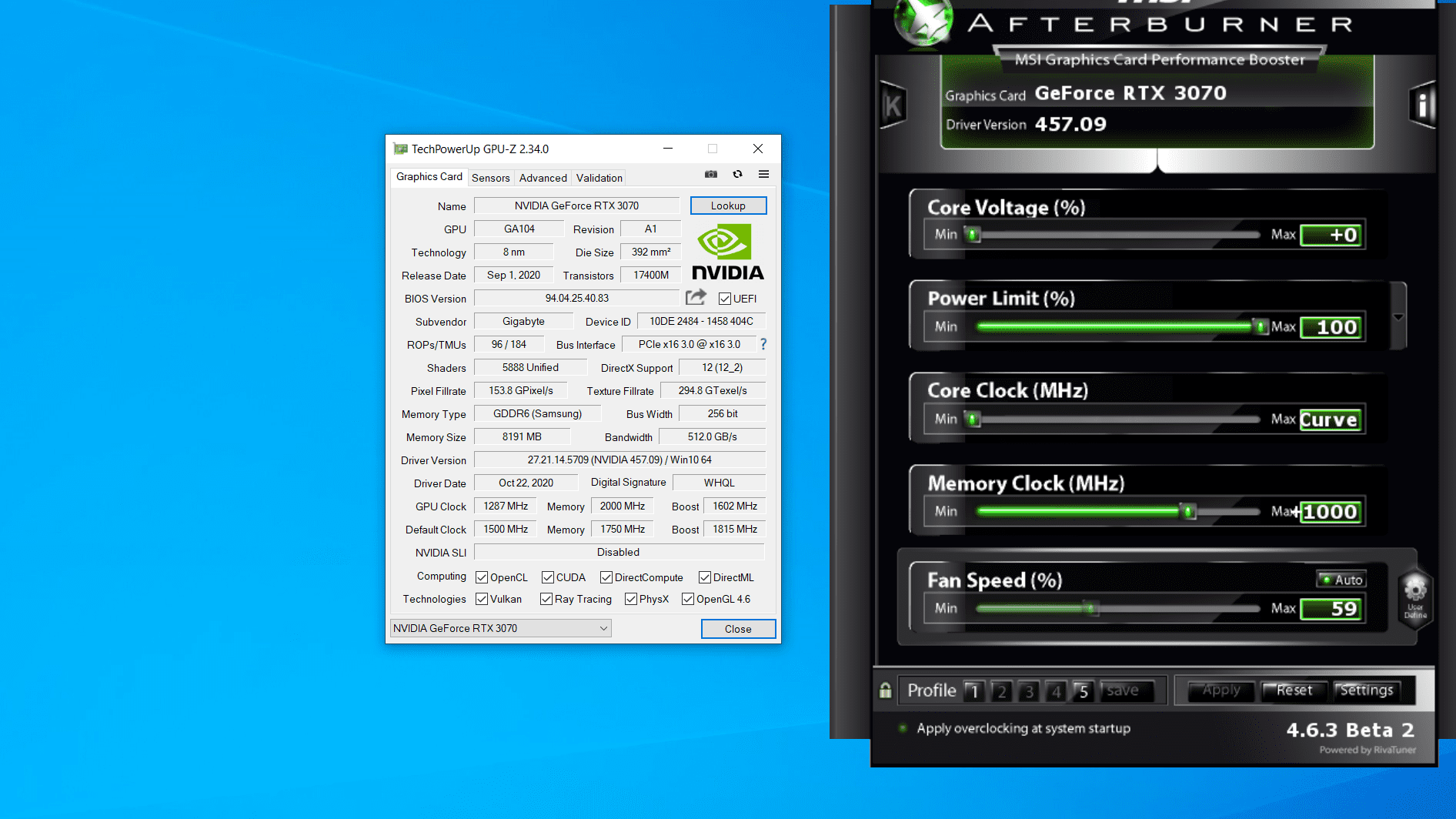Click the MSI Afterburner logo emblem
Screen dimensions: 1456x819
923,21
